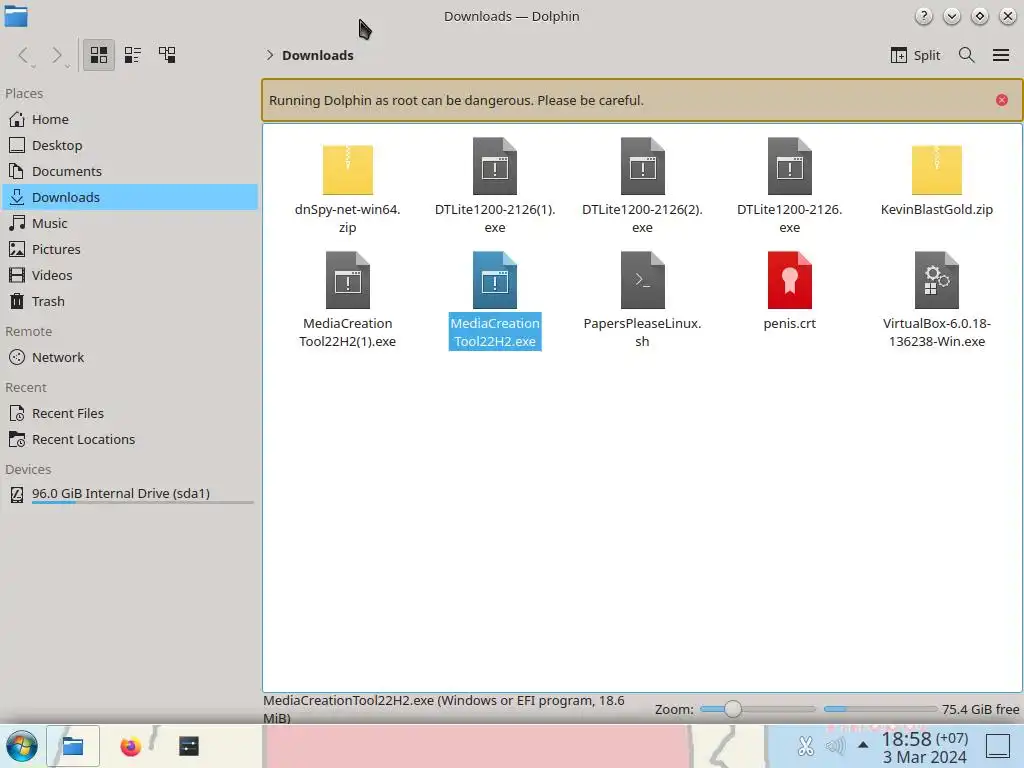Viewport: 1024px width, 768px height.
Task: Select the KevinBlastGold.zip archive icon
Action: [x=936, y=168]
